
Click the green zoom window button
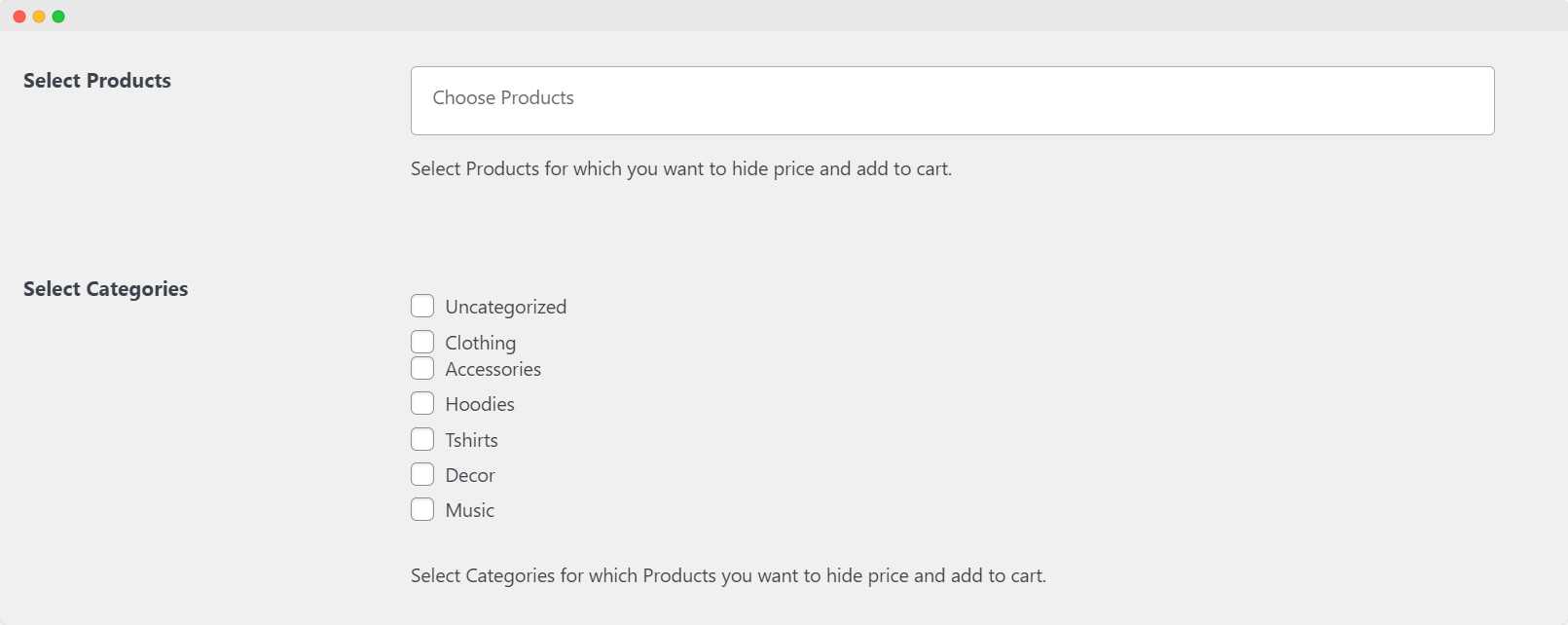pos(58,16)
